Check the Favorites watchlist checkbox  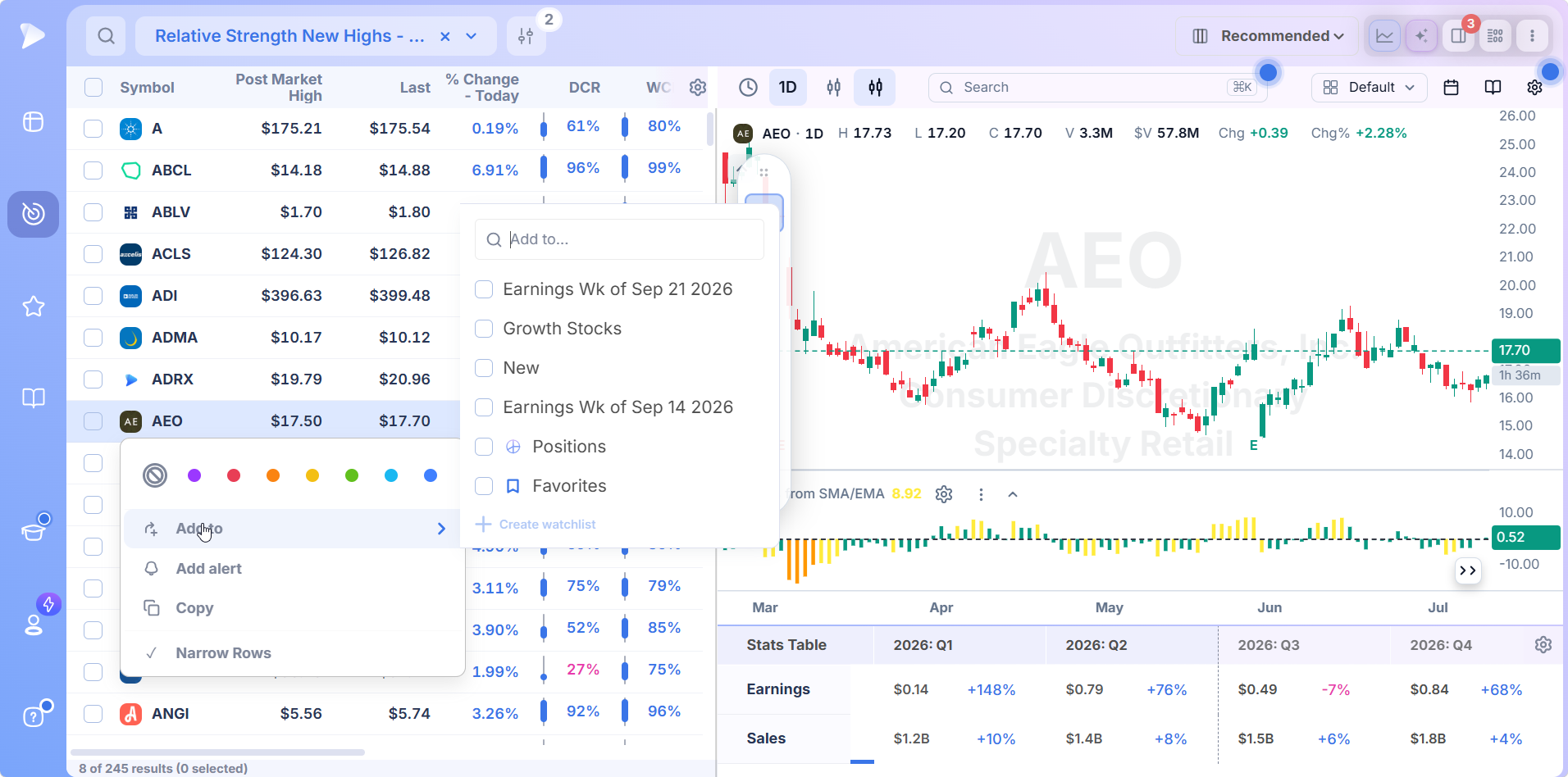(x=484, y=486)
